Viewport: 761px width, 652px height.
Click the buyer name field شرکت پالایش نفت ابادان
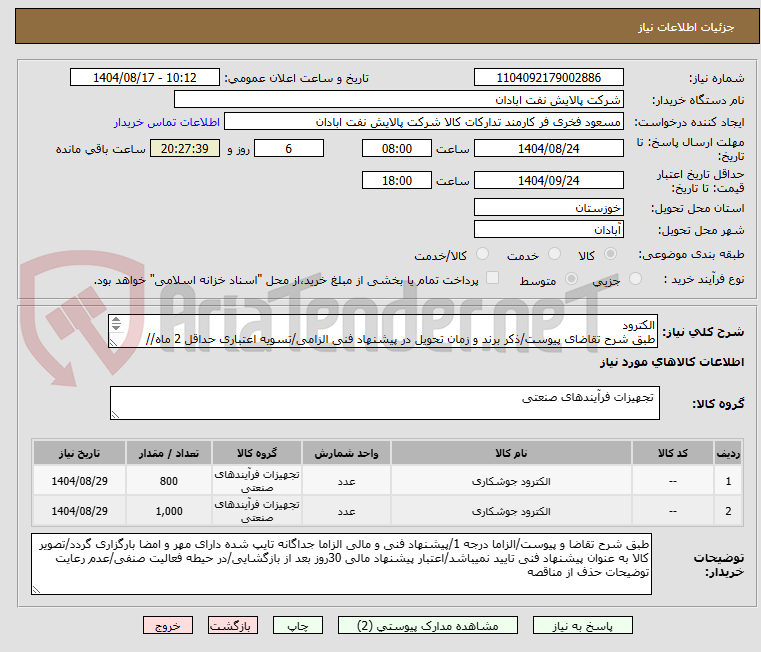(x=398, y=100)
